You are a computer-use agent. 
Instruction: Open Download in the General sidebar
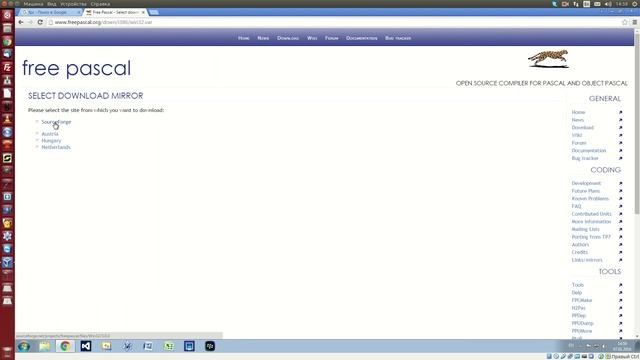(583, 128)
